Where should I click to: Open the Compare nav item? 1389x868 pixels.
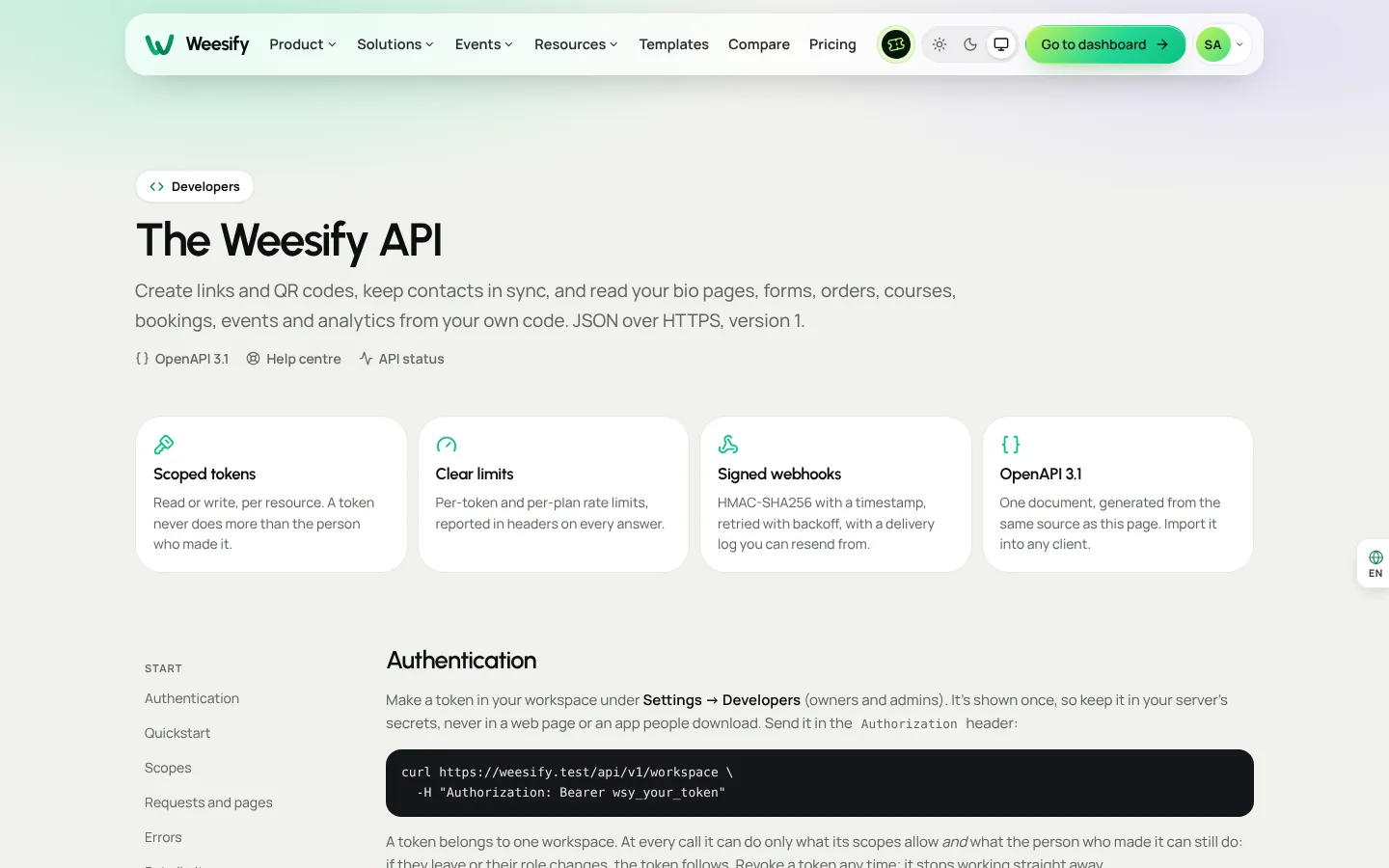[759, 44]
